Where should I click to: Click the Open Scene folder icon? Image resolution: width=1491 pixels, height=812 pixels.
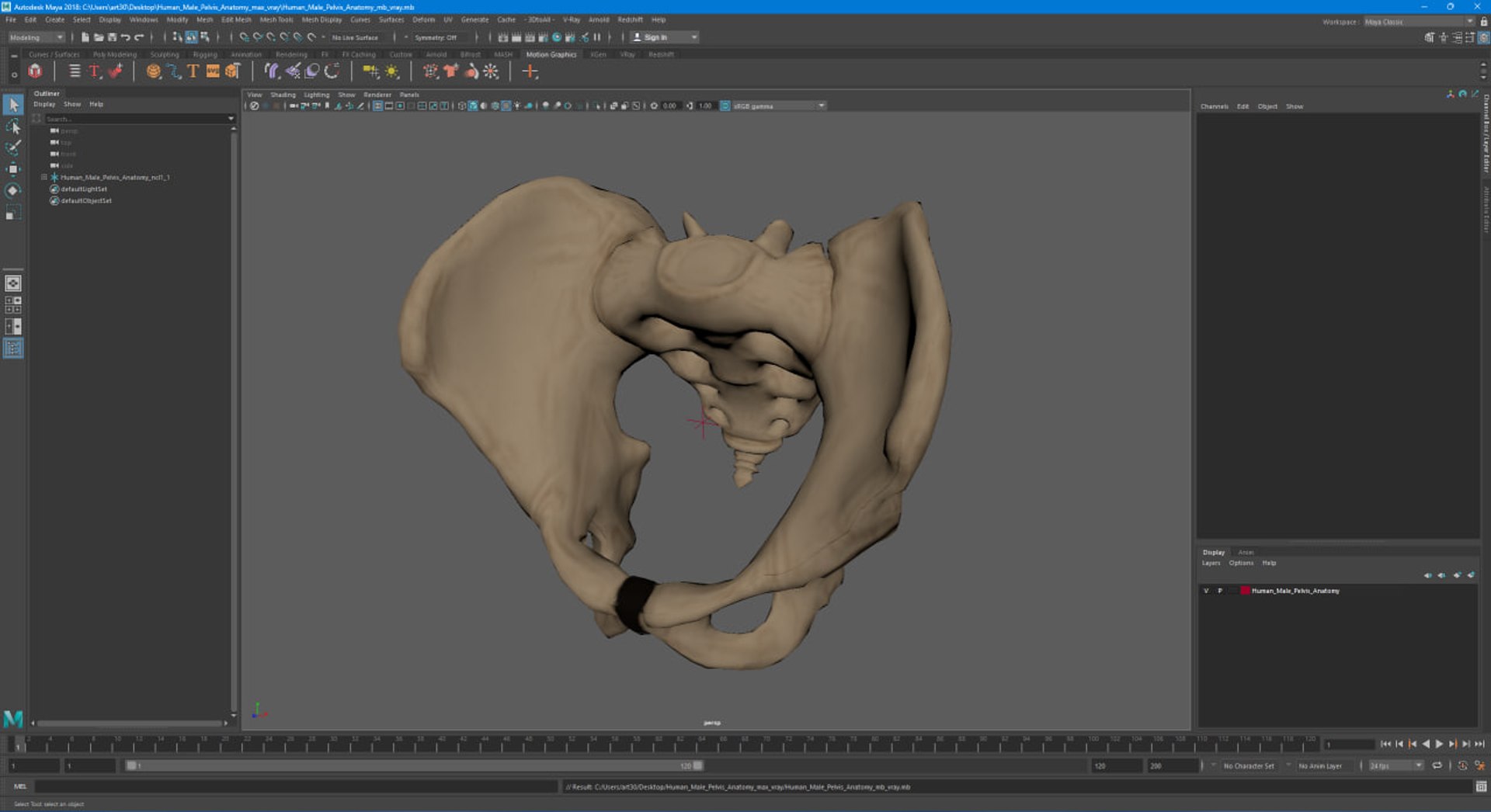pyautogui.click(x=99, y=37)
